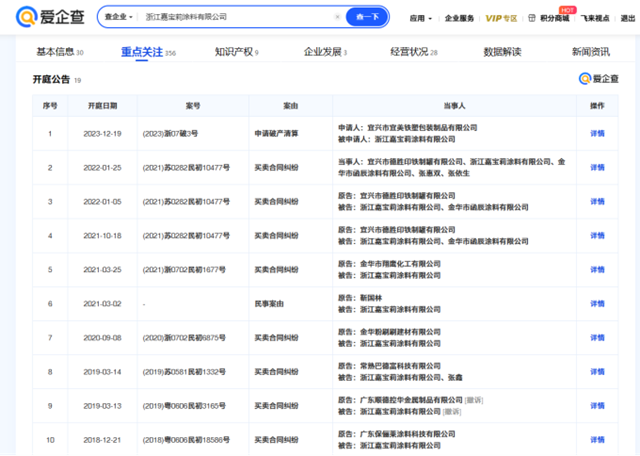Screen dimensions: 640x456
Task: Click plaintiff 金华市翔鹰化工有限公司
Action: [x=400, y=264]
